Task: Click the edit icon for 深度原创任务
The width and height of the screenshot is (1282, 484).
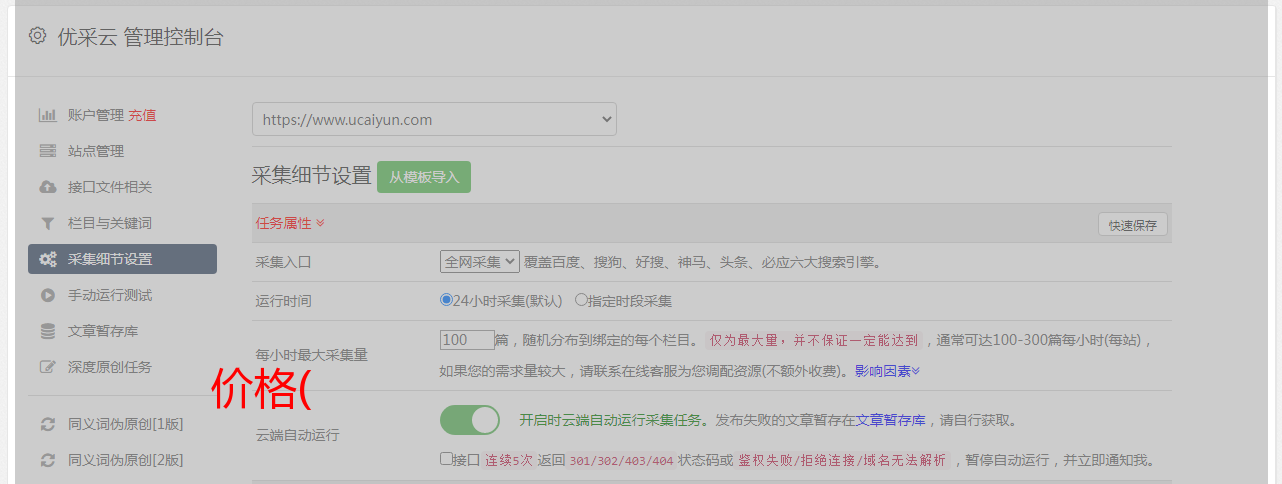Action: [47, 367]
